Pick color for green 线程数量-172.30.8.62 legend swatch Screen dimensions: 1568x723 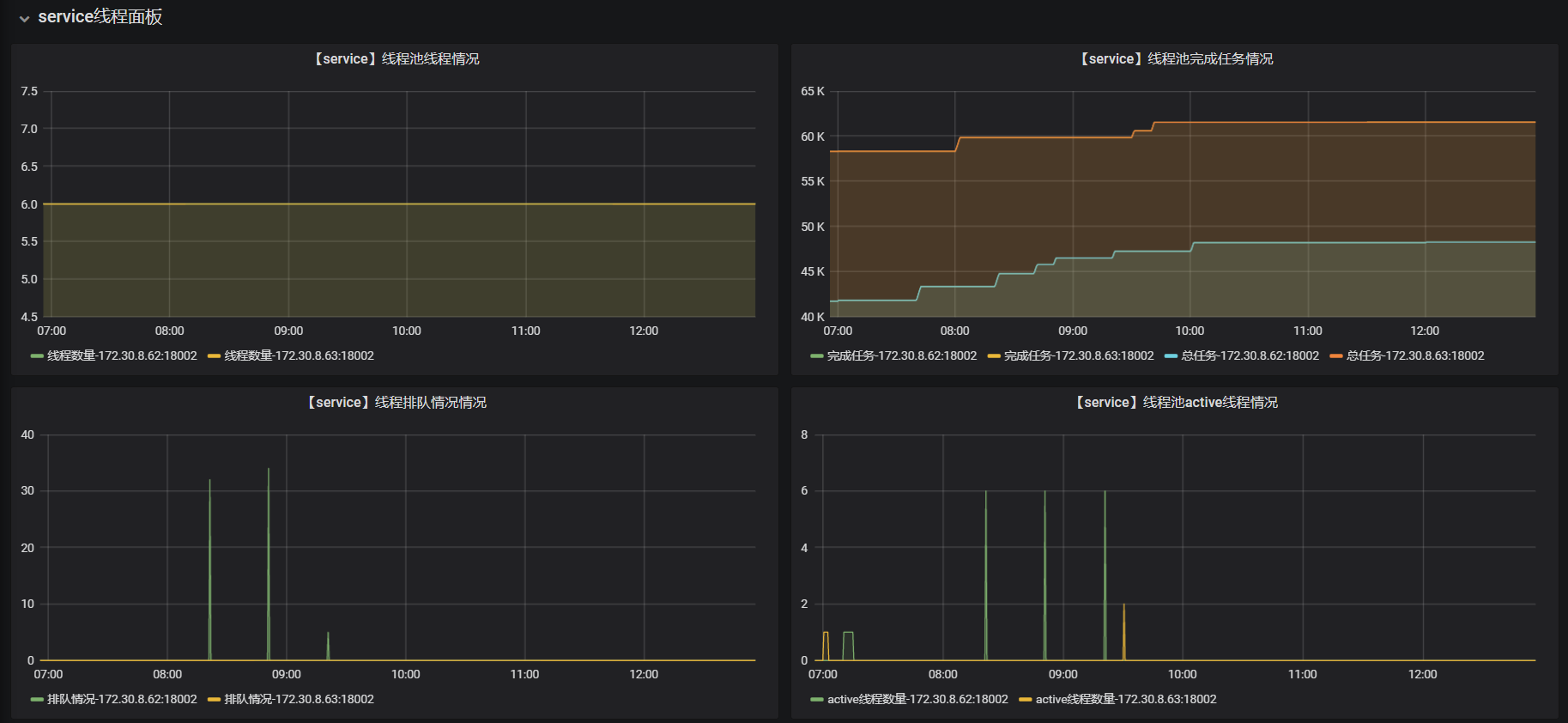point(37,355)
